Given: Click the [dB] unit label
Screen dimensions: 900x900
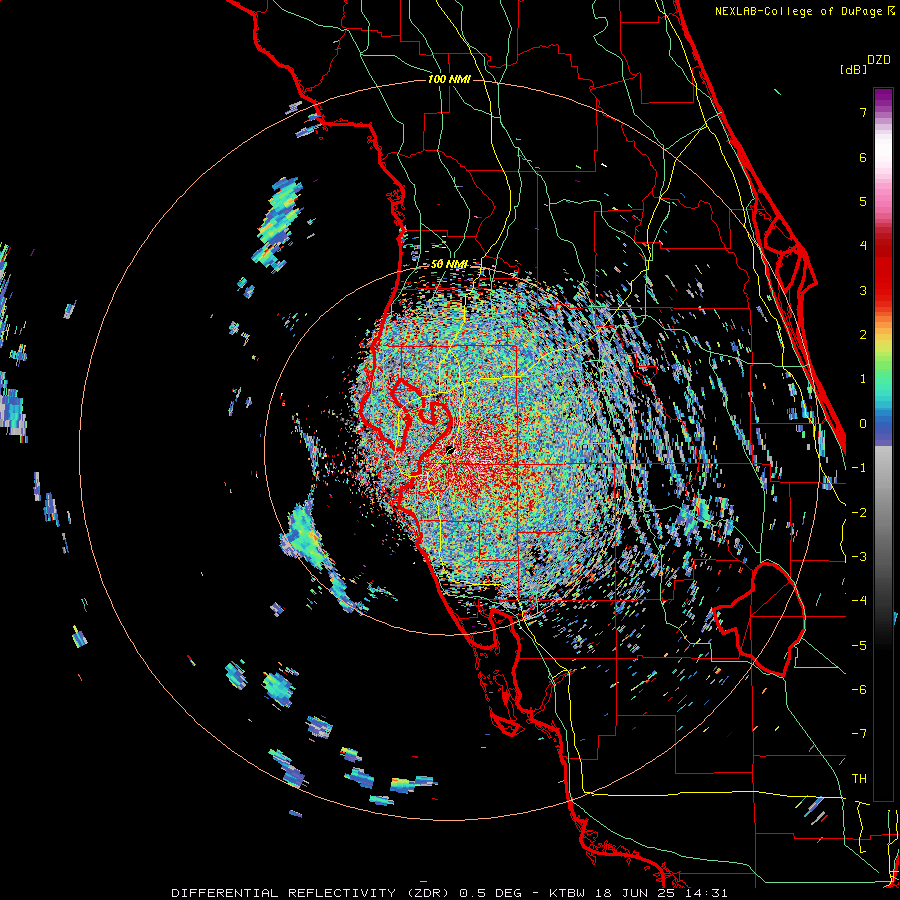Looking at the screenshot, I should tap(854, 69).
